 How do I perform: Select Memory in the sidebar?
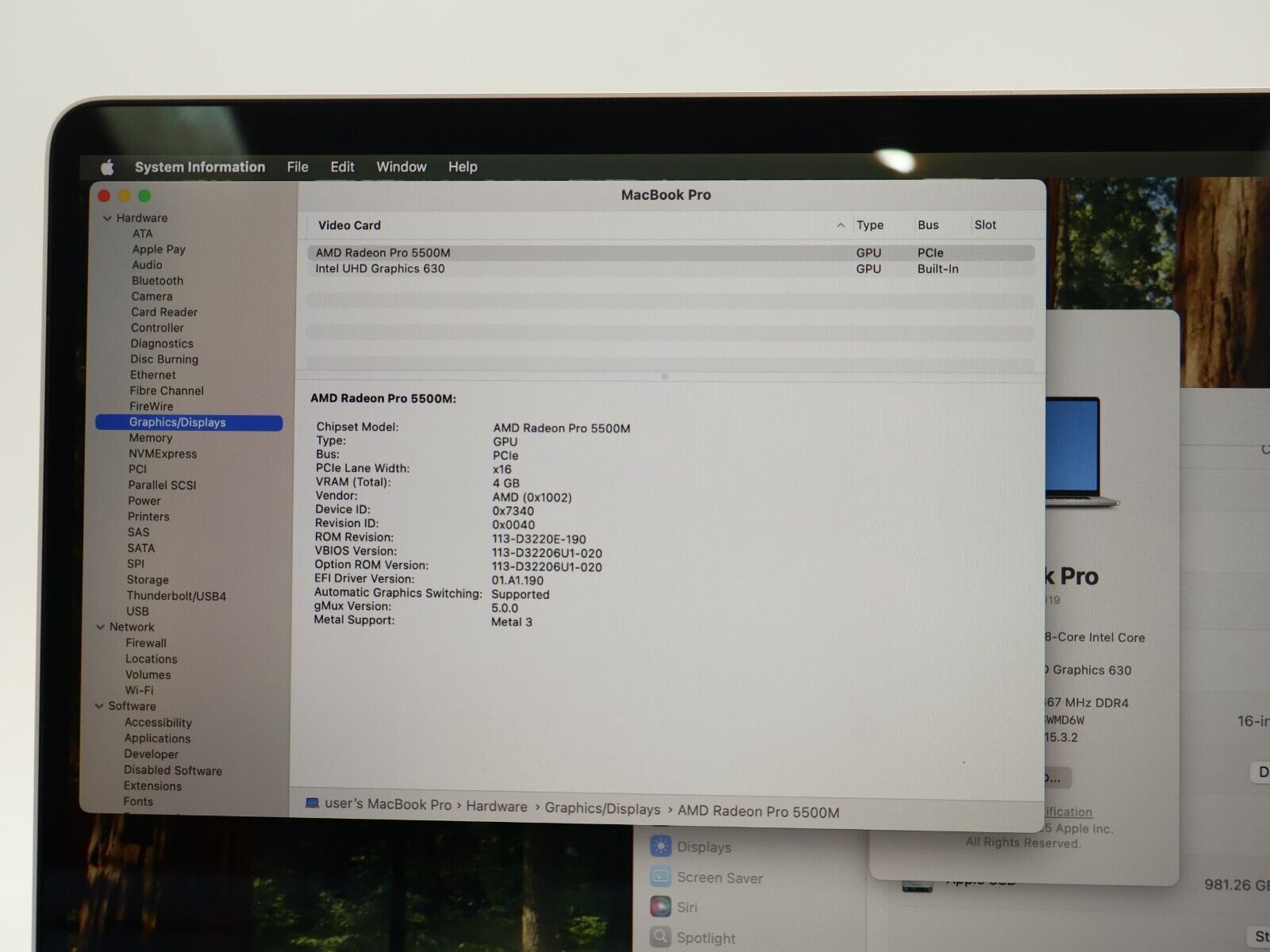point(150,438)
